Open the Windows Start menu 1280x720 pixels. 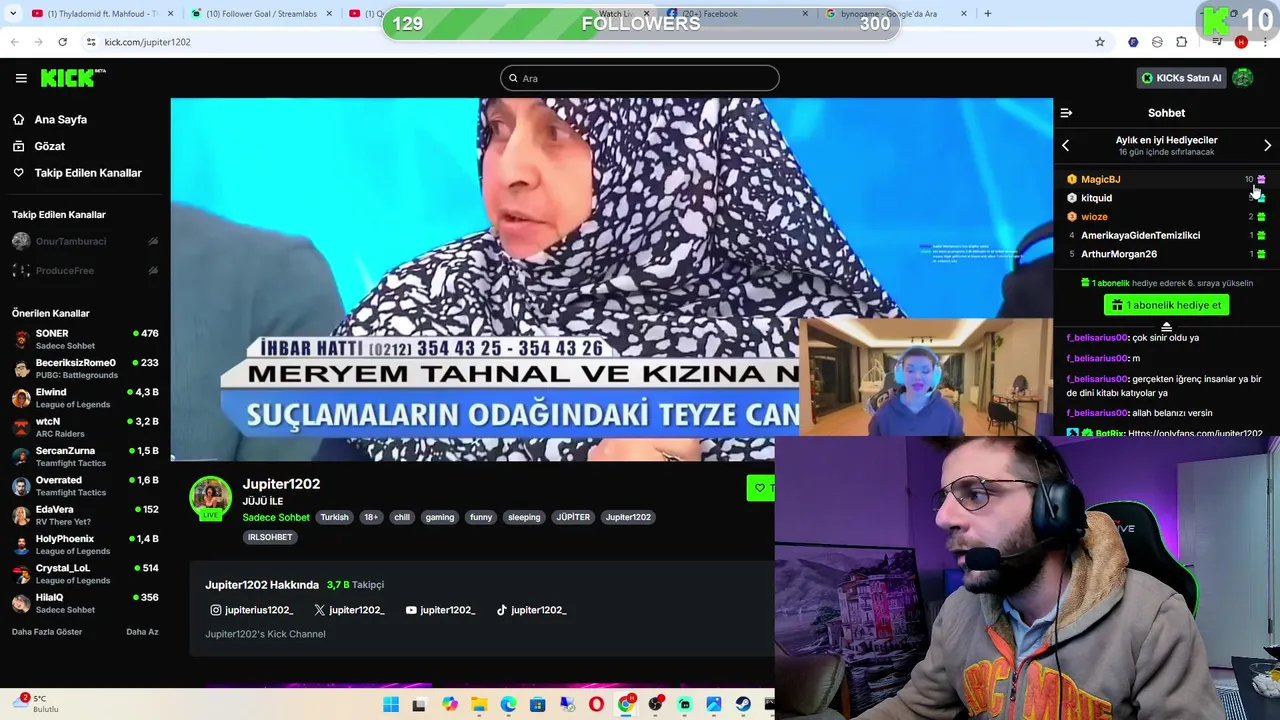[x=391, y=705]
